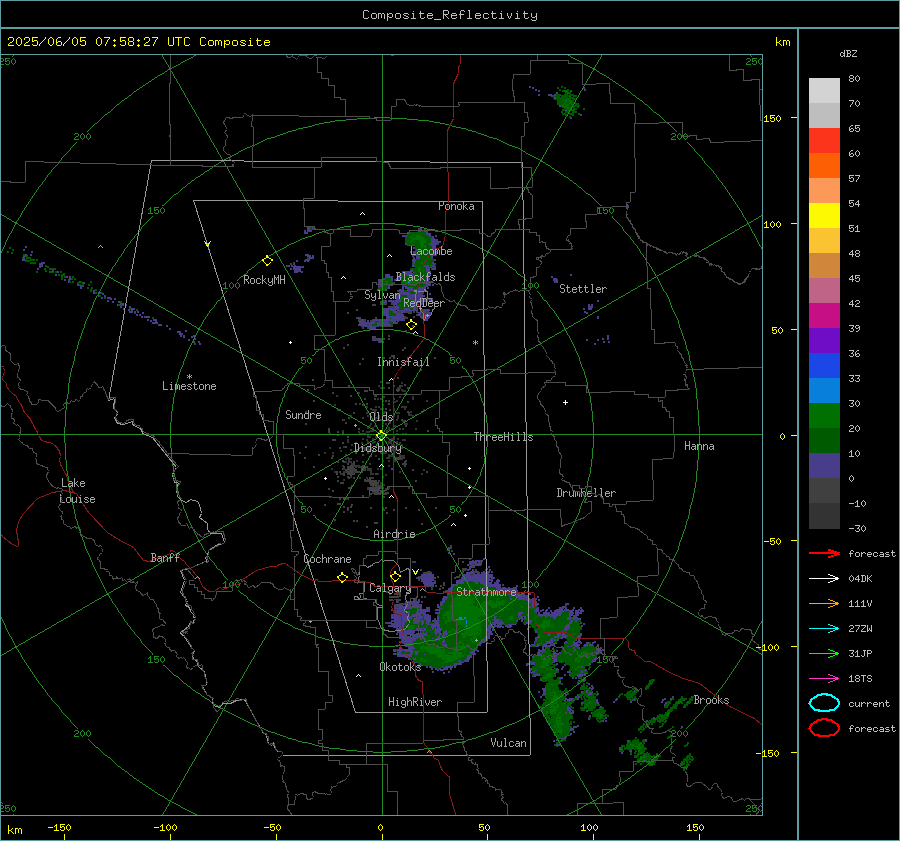Viewport: 900px width, 841px height.
Task: Click the ThreeHills label
Action: point(503,437)
